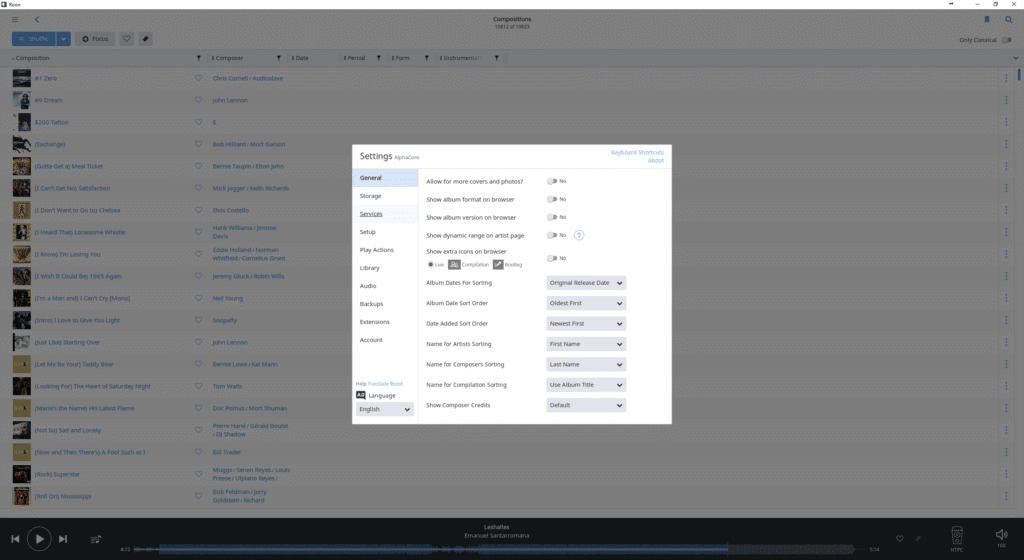
Task: Open 'Show Composer Credits' dropdown
Action: click(586, 405)
